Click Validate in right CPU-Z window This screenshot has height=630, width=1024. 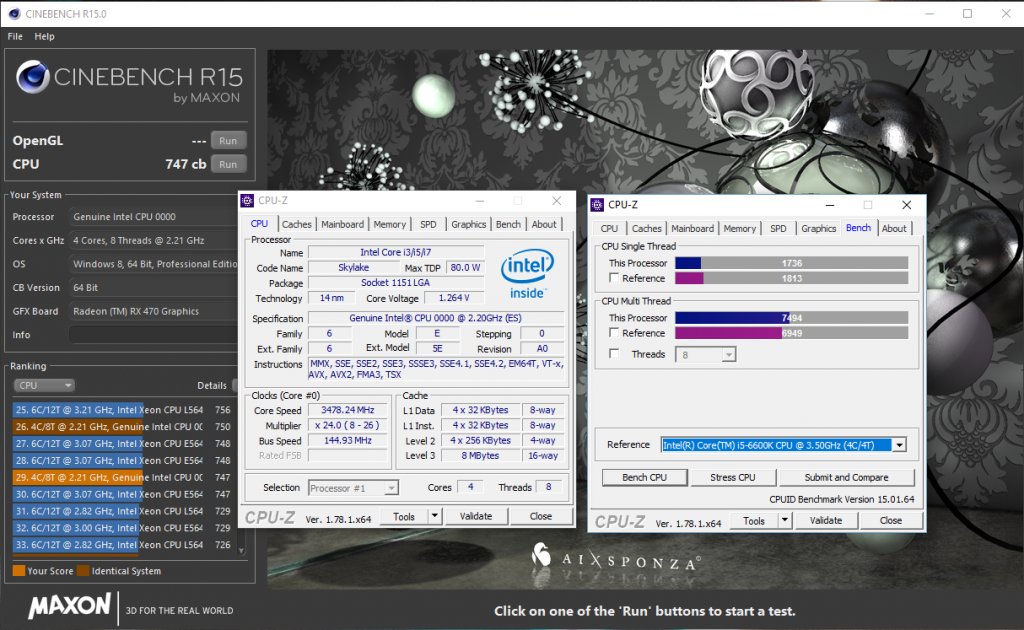tap(825, 521)
